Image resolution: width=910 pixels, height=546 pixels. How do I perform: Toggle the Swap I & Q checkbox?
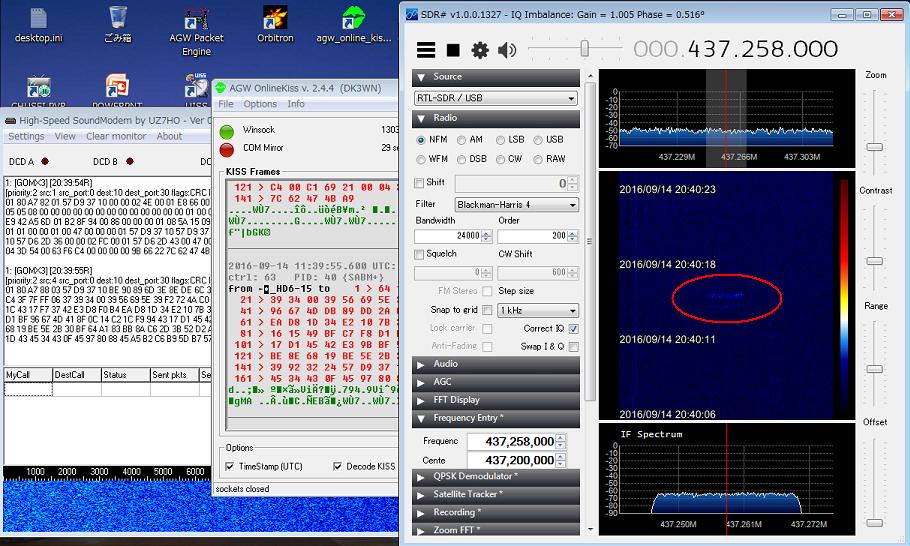tap(573, 347)
